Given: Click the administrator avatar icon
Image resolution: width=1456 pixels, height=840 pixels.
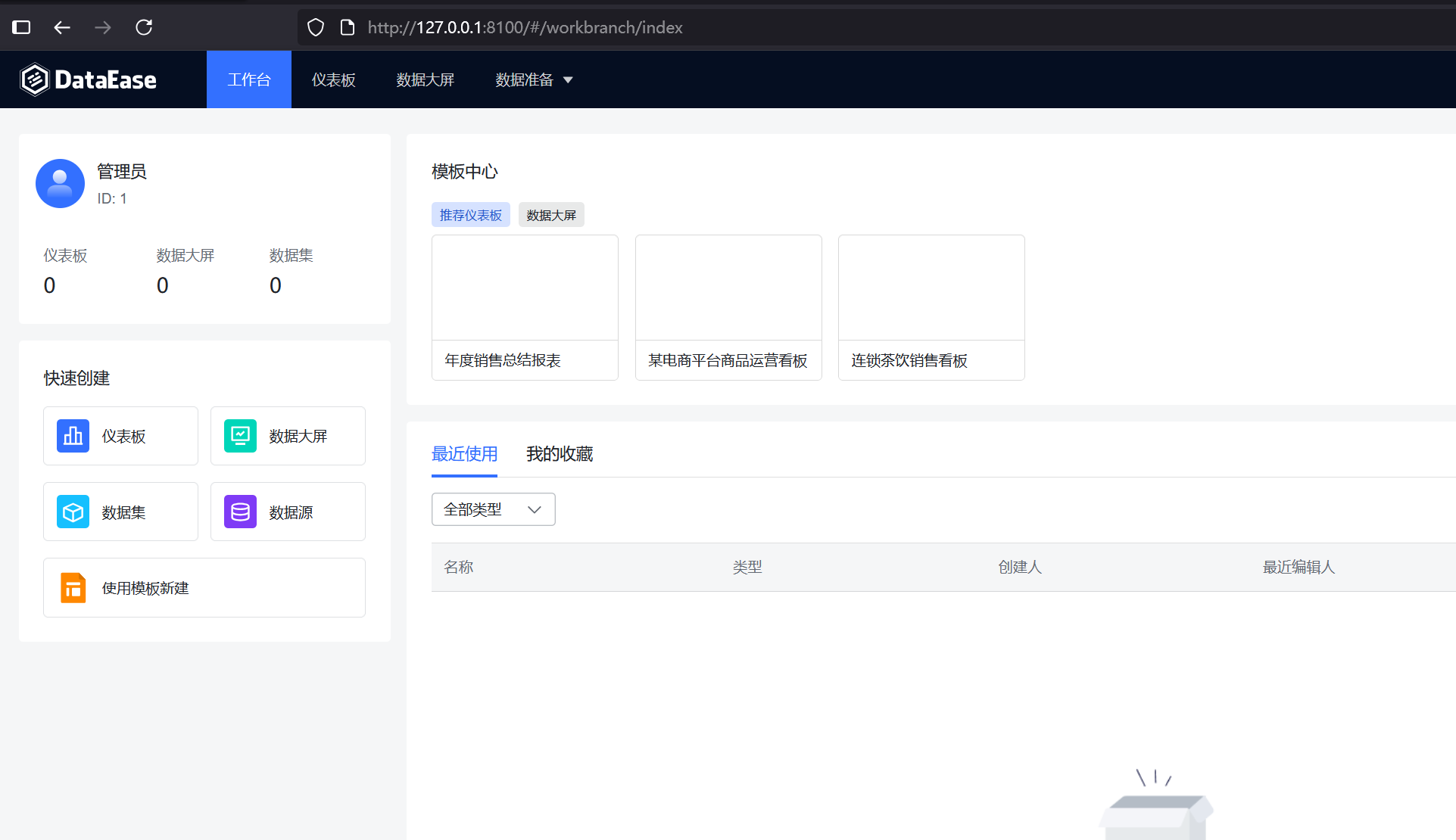Looking at the screenshot, I should click(x=60, y=183).
